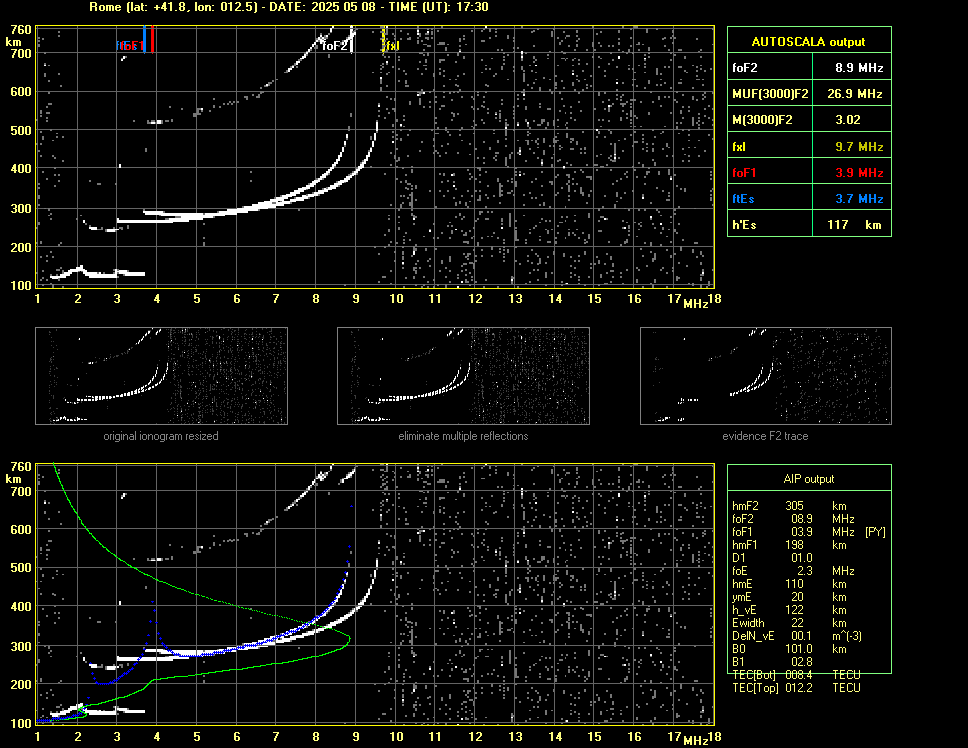The height and width of the screenshot is (748, 968).
Task: Open the evidence F2 trace thumbnail
Action: click(x=766, y=376)
